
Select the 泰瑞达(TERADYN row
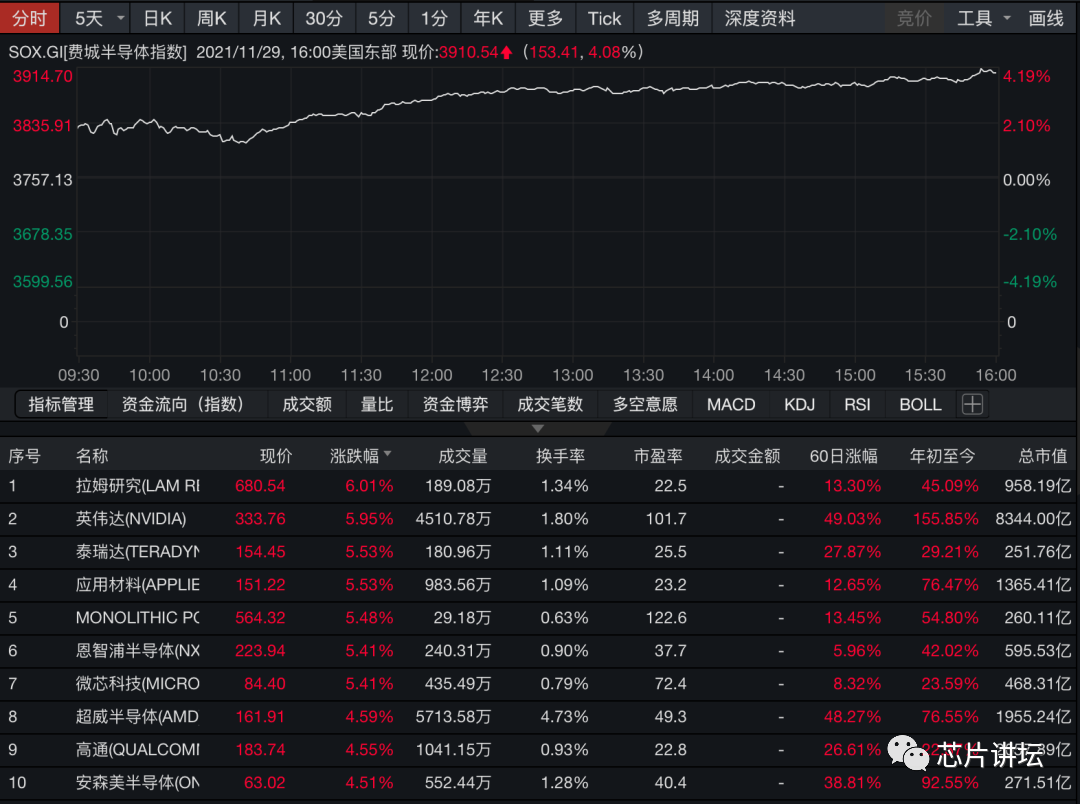point(540,552)
